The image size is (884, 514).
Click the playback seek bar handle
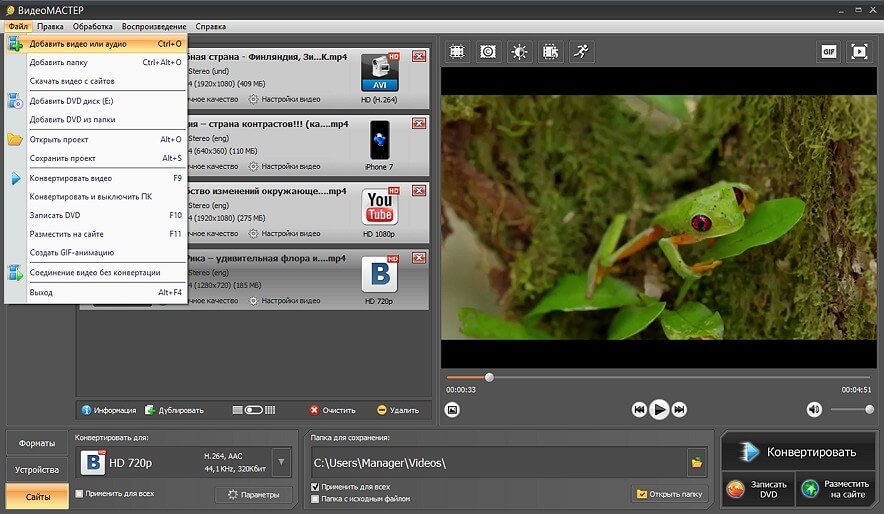(489, 377)
